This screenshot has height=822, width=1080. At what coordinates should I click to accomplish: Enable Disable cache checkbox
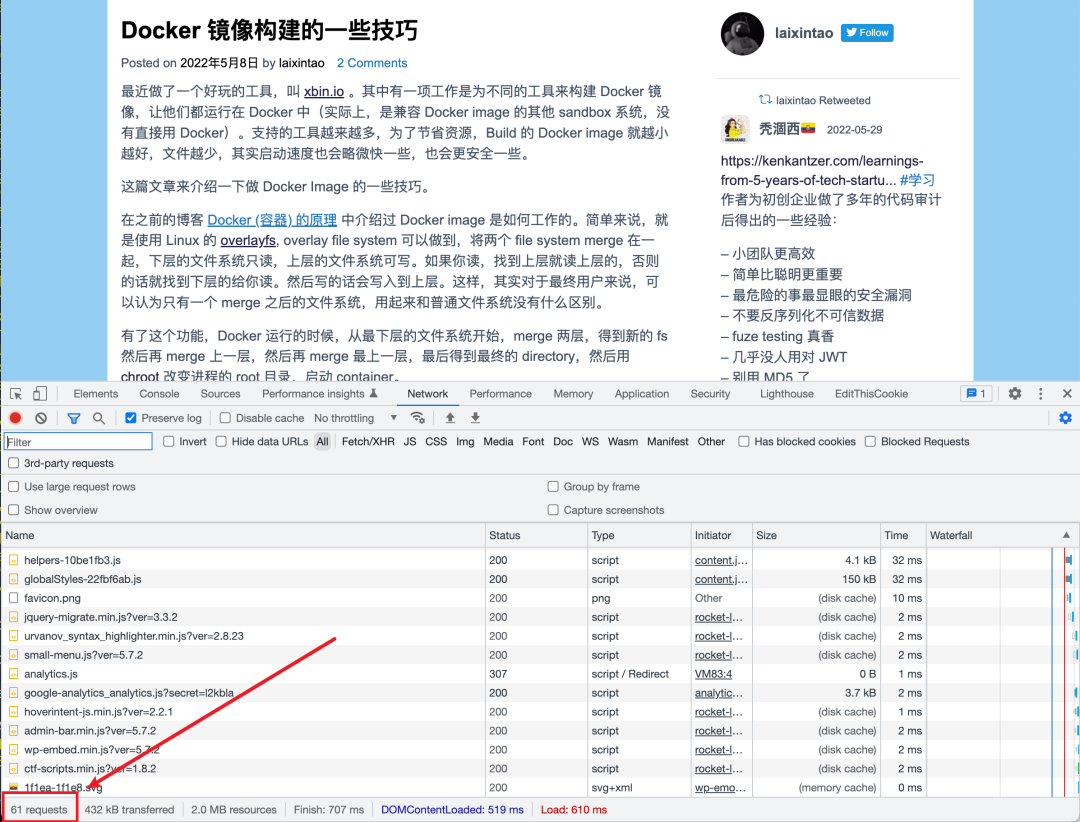pyautogui.click(x=225, y=418)
